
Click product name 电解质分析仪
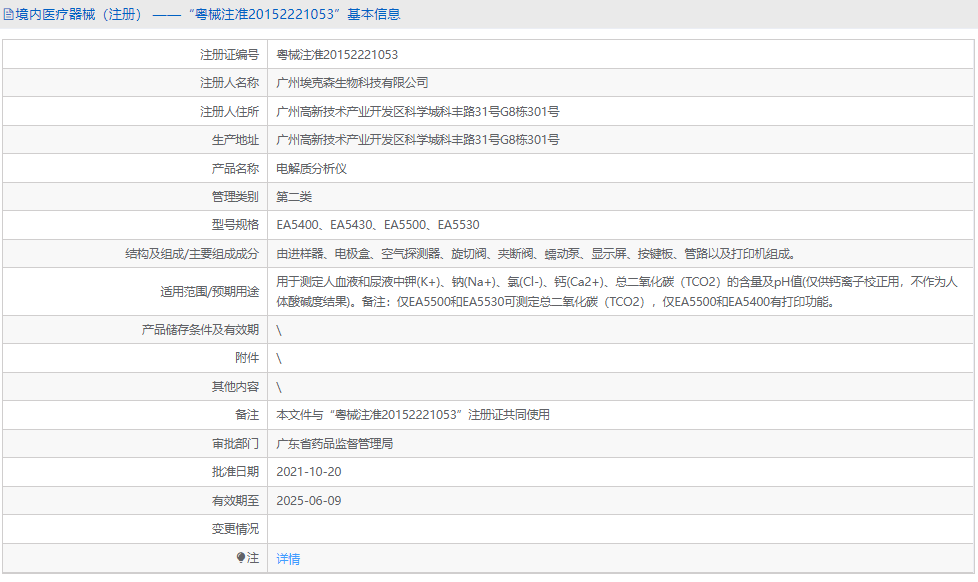313,168
